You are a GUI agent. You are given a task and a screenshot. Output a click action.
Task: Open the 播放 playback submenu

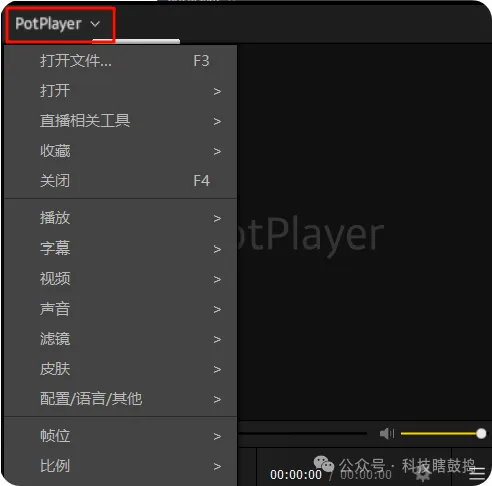coord(121,218)
